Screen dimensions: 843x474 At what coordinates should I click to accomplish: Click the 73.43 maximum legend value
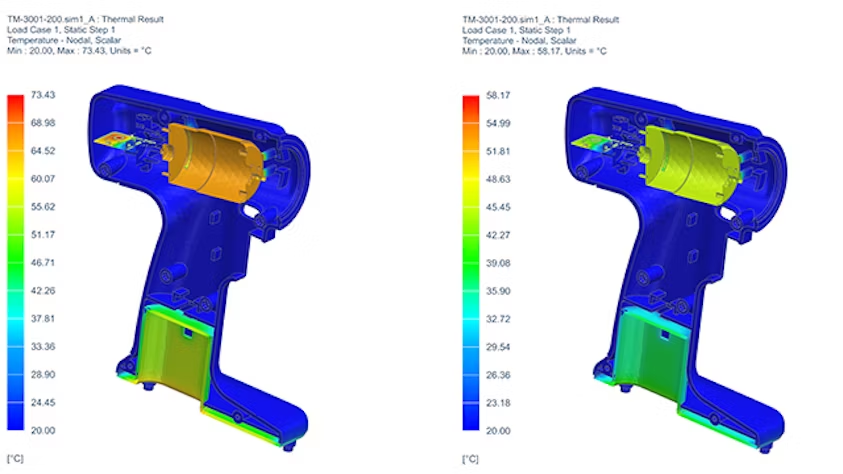[42, 95]
